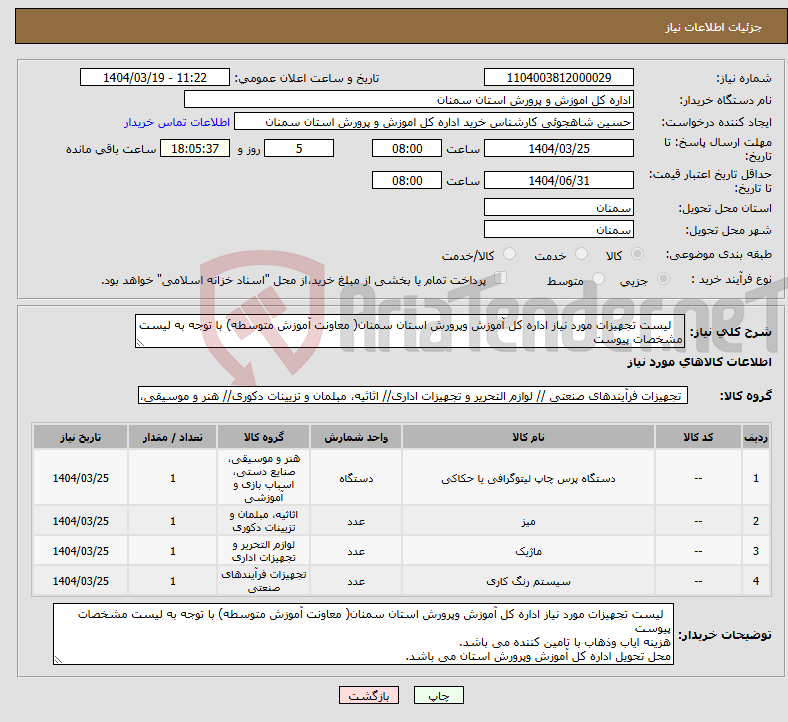The image size is (788, 722).
Task: Click the item دستگاه پرس چاپ لیتوگرافی یا حکاکی
Action: pyautogui.click(x=528, y=478)
